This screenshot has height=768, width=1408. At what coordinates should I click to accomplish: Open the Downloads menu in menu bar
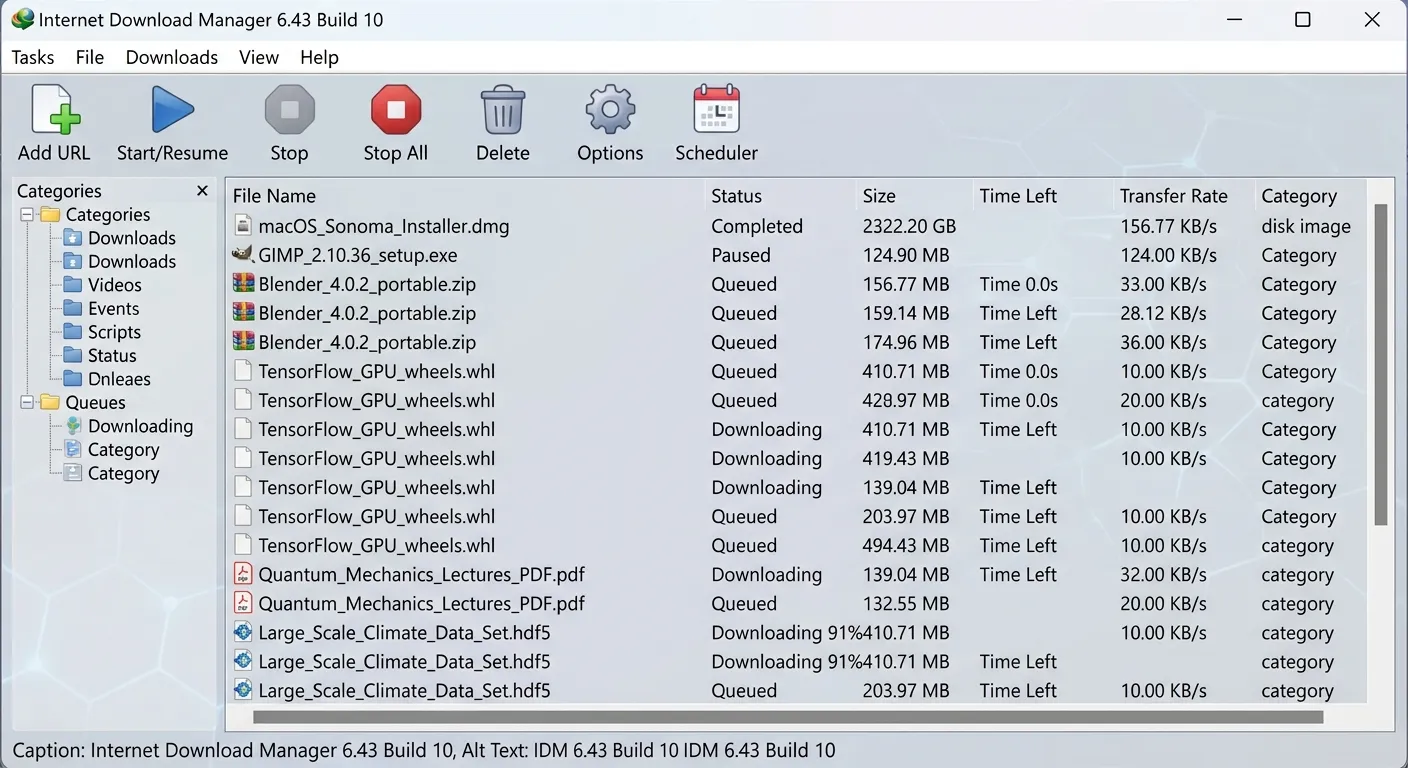pyautogui.click(x=172, y=57)
